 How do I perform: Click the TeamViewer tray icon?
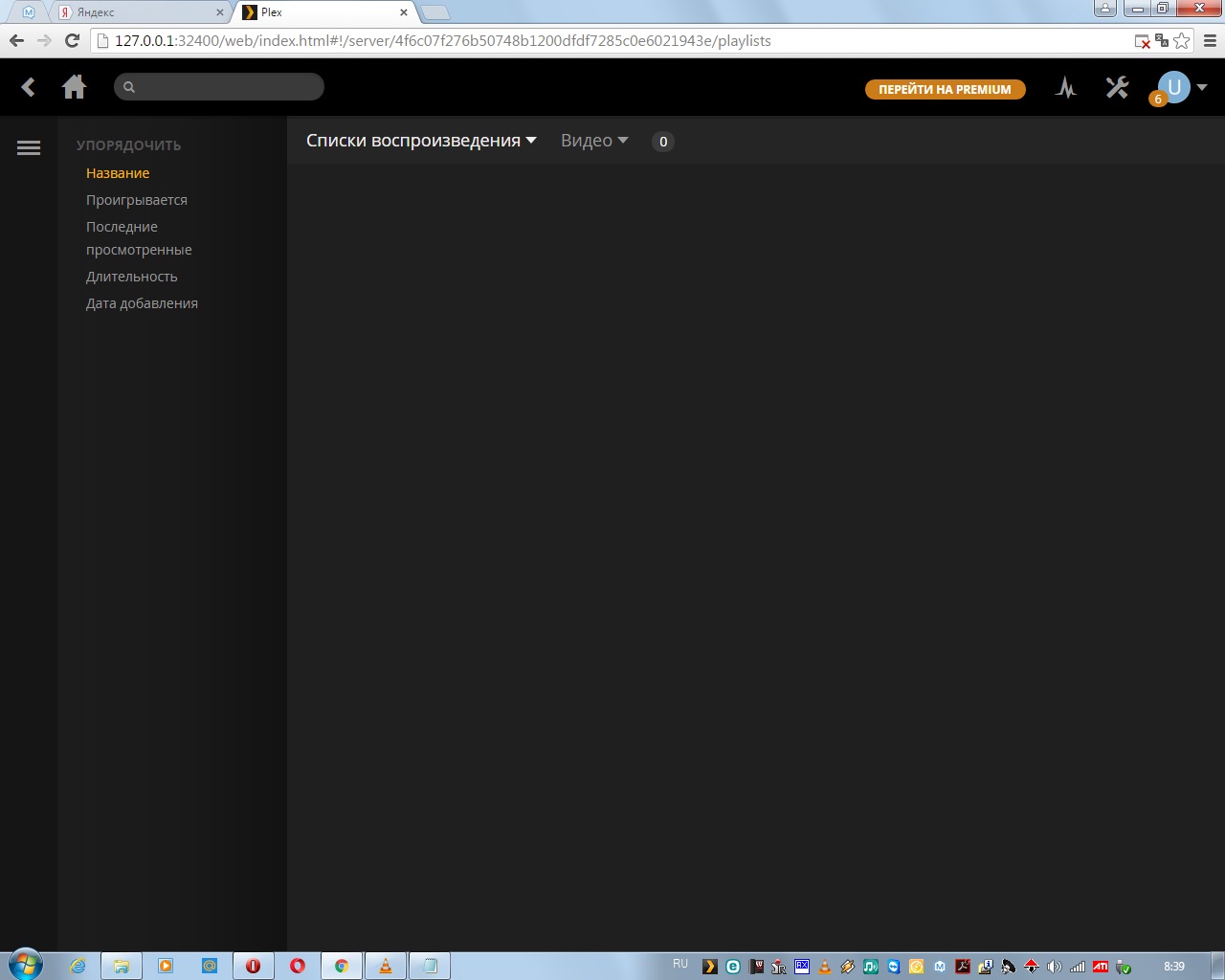pos(894,966)
